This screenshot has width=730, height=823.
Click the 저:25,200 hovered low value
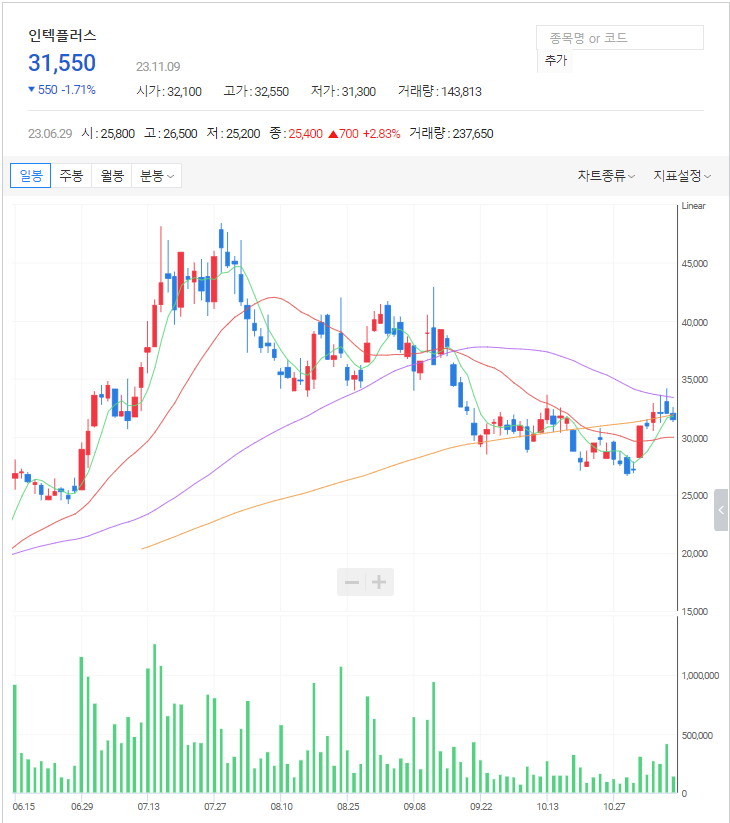click(x=234, y=134)
